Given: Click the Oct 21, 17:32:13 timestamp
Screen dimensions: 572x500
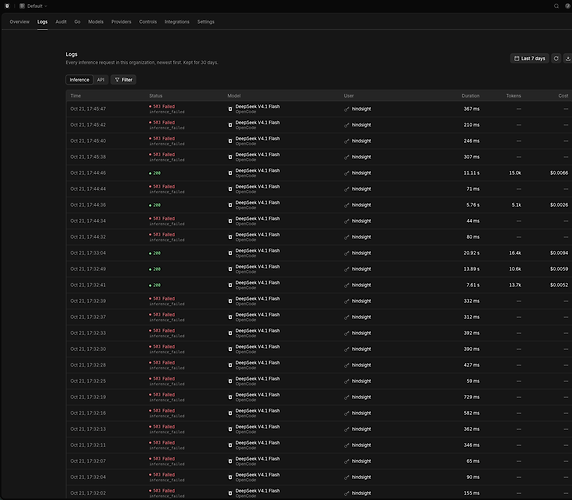Looking at the screenshot, I should (88, 429).
